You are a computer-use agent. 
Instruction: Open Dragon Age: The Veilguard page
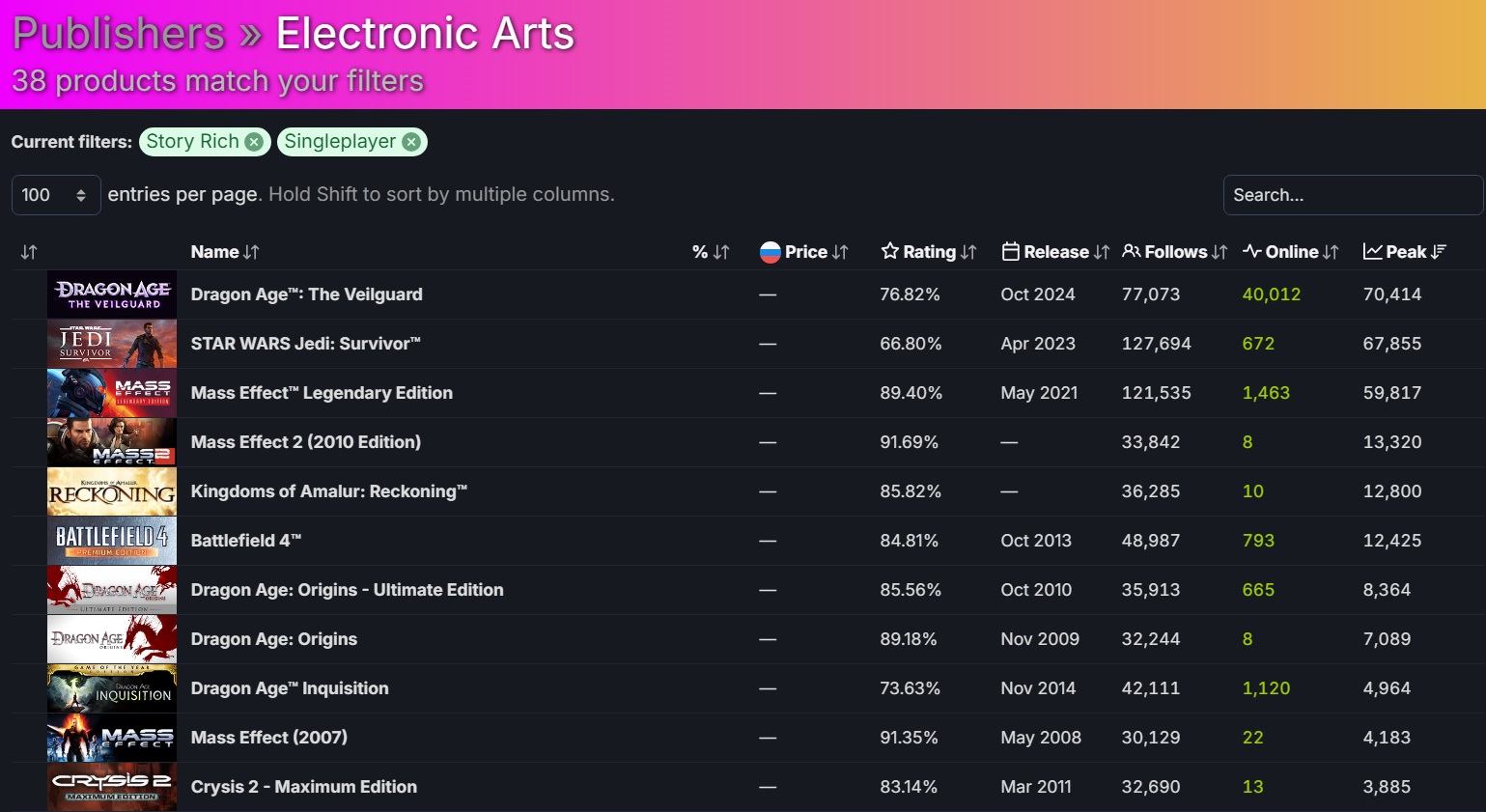(306, 294)
